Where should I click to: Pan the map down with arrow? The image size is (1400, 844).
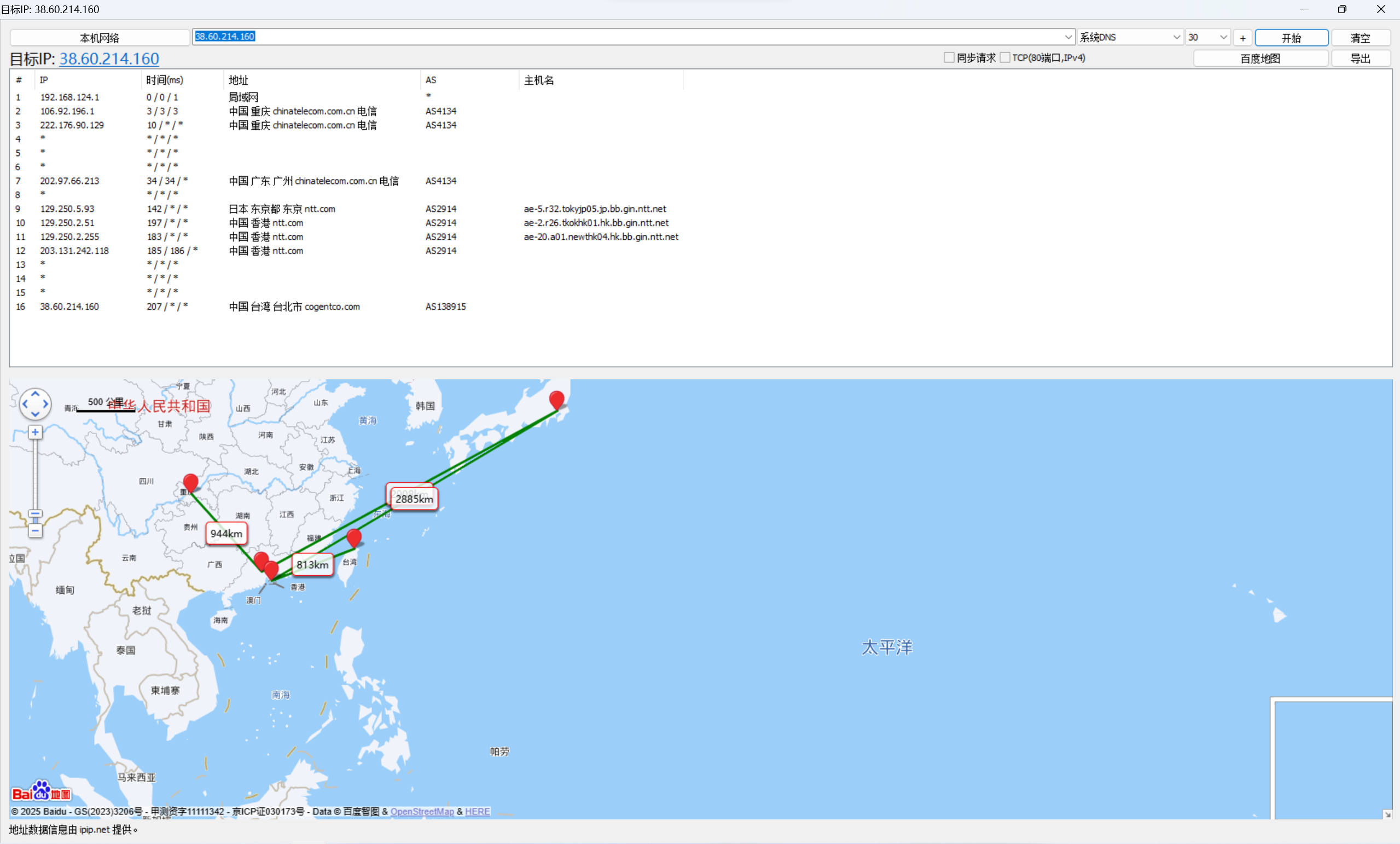tap(35, 414)
